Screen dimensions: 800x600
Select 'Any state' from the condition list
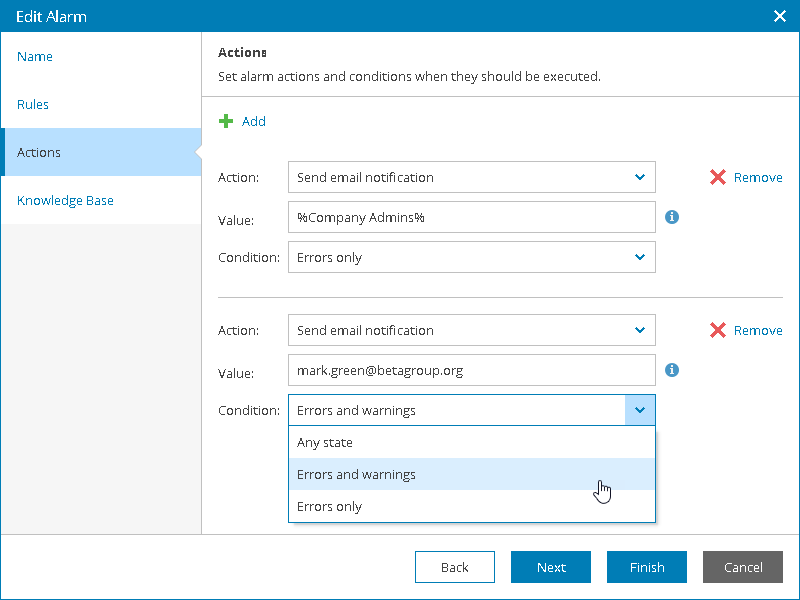[x=471, y=442]
